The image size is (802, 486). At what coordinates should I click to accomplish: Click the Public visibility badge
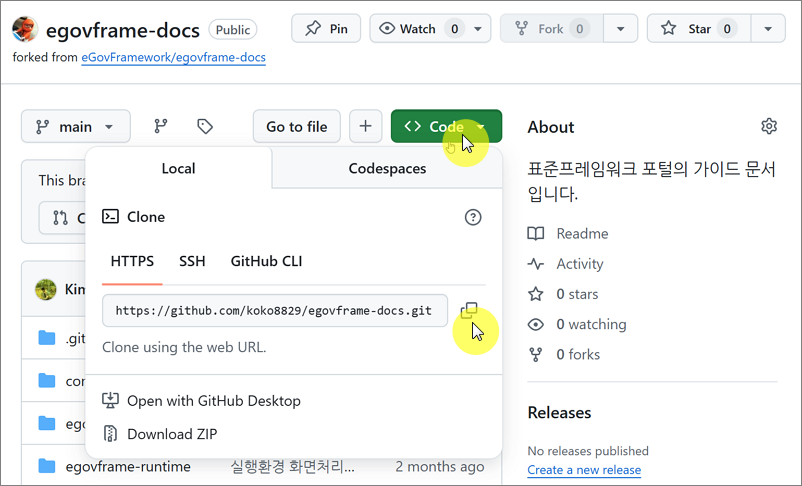233,30
